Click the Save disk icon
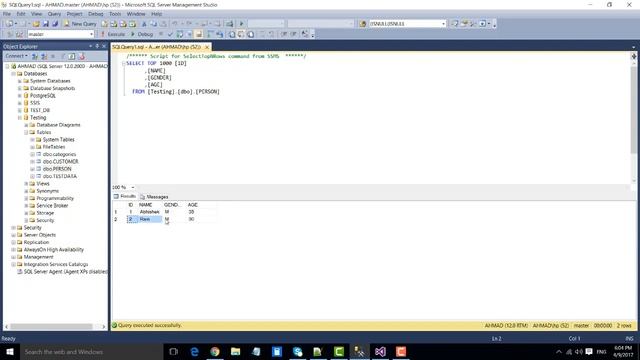 click(46, 24)
